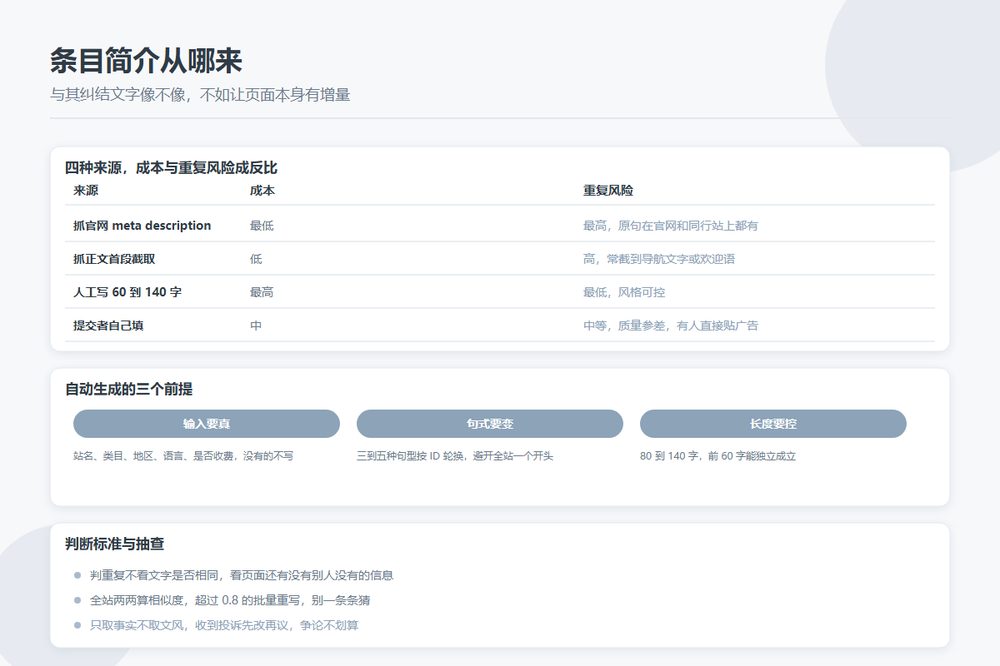Click the cell 中等，质量参差，有人直接贴广告

[x=670, y=325]
